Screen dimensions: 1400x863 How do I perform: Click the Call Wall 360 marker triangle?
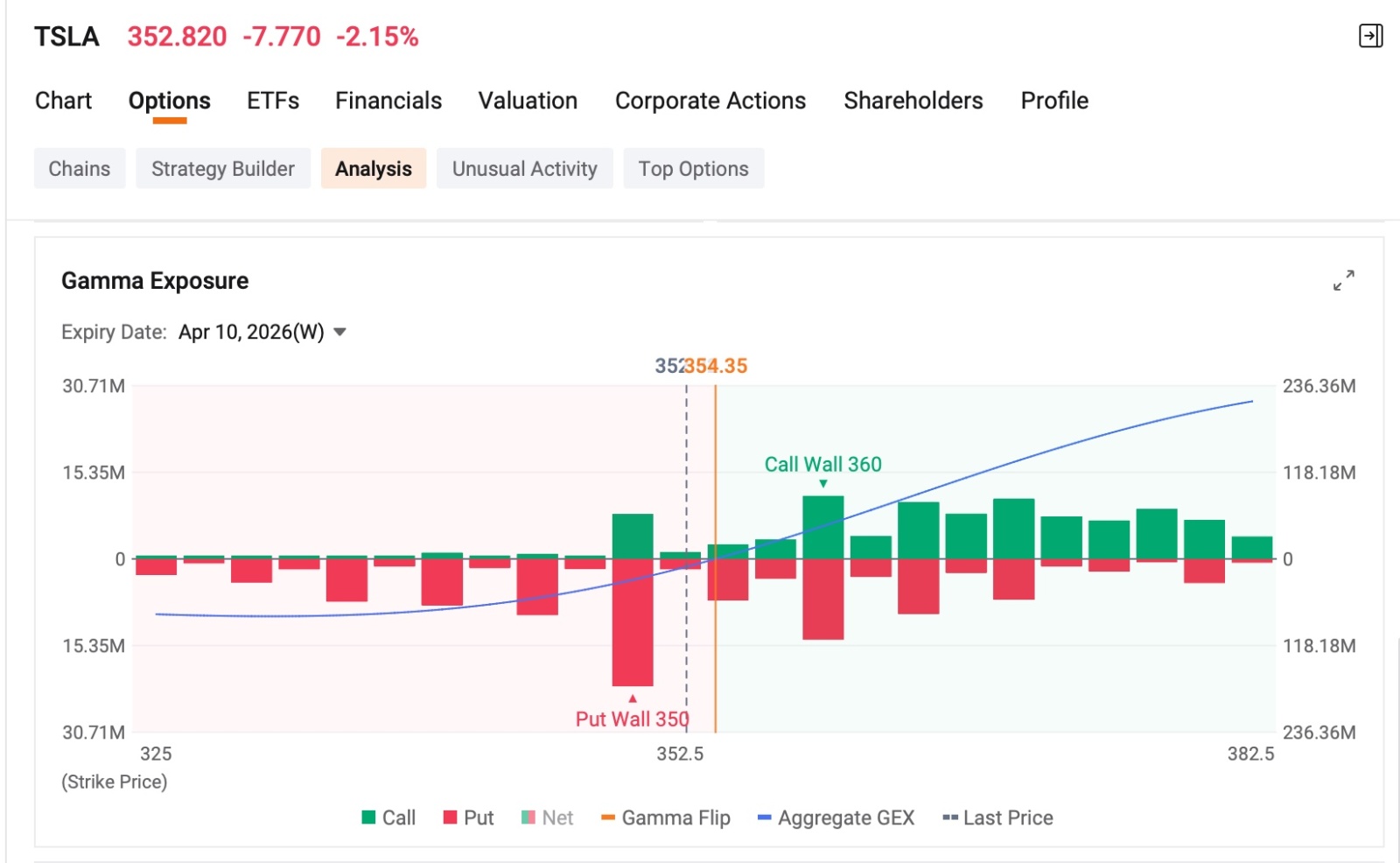[823, 484]
